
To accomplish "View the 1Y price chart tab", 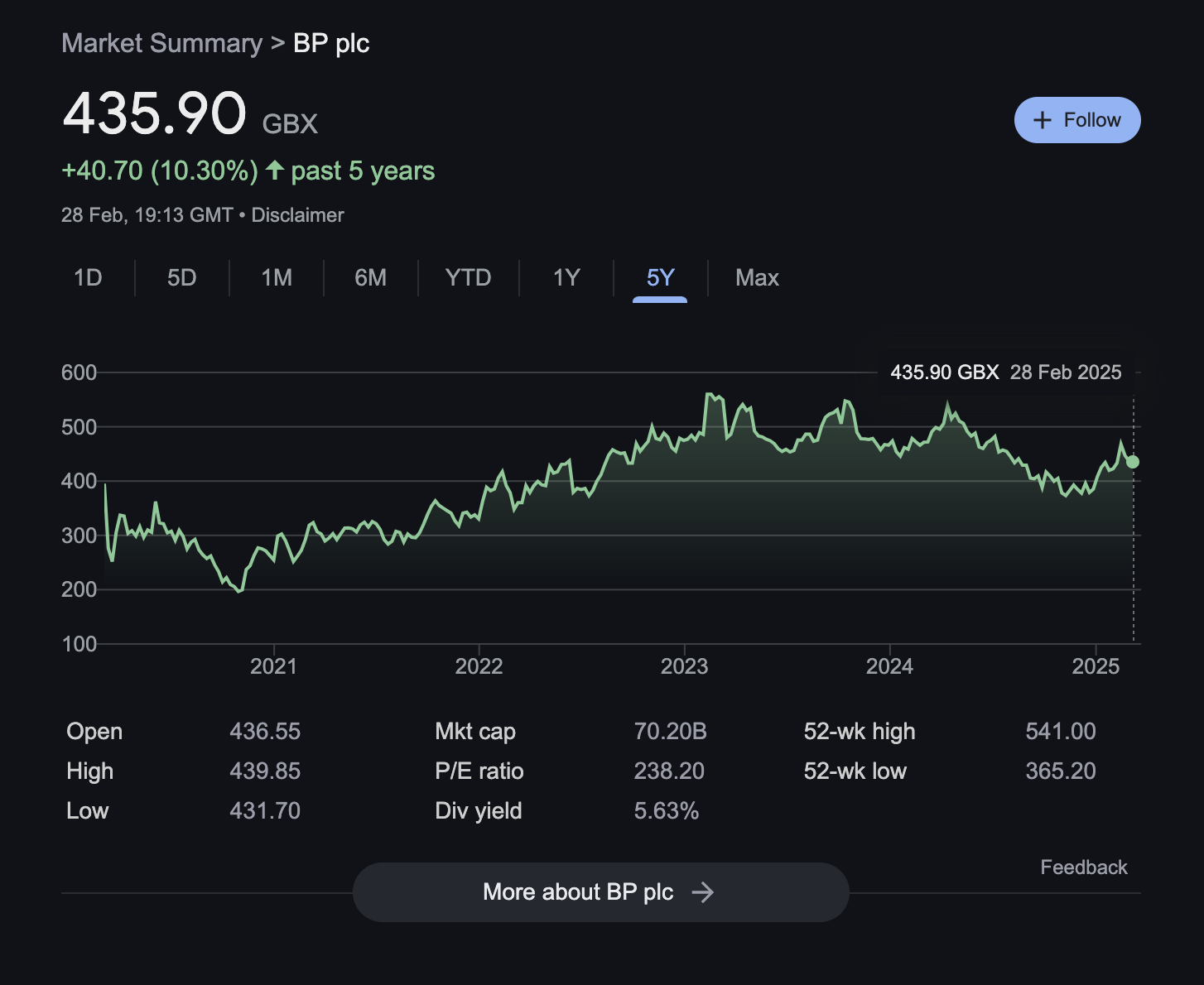I will [566, 277].
